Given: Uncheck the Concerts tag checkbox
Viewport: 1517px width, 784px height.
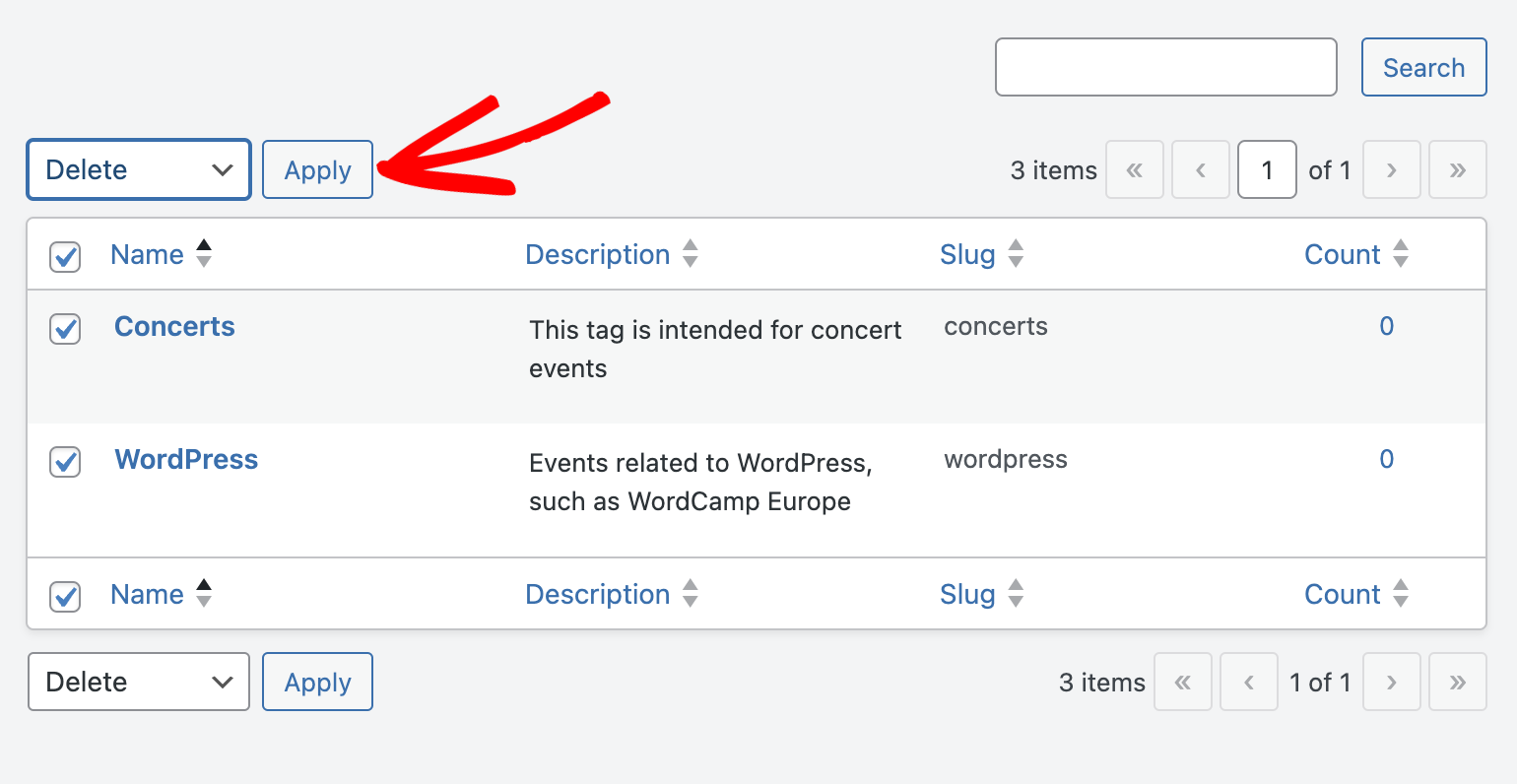Looking at the screenshot, I should coord(65,328).
